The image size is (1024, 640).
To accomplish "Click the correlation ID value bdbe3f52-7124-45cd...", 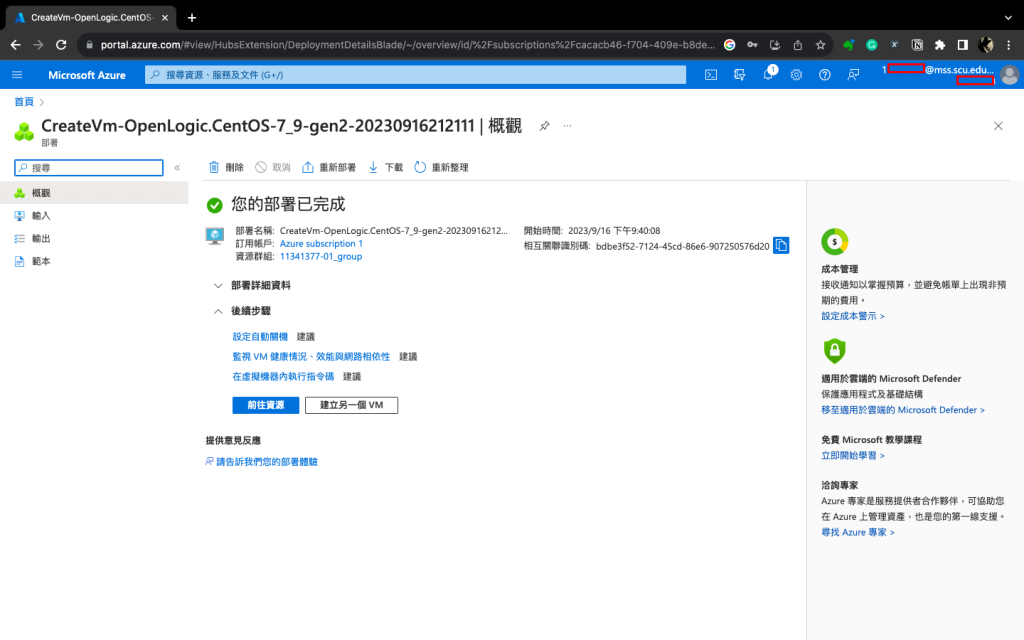I will click(x=682, y=246).
